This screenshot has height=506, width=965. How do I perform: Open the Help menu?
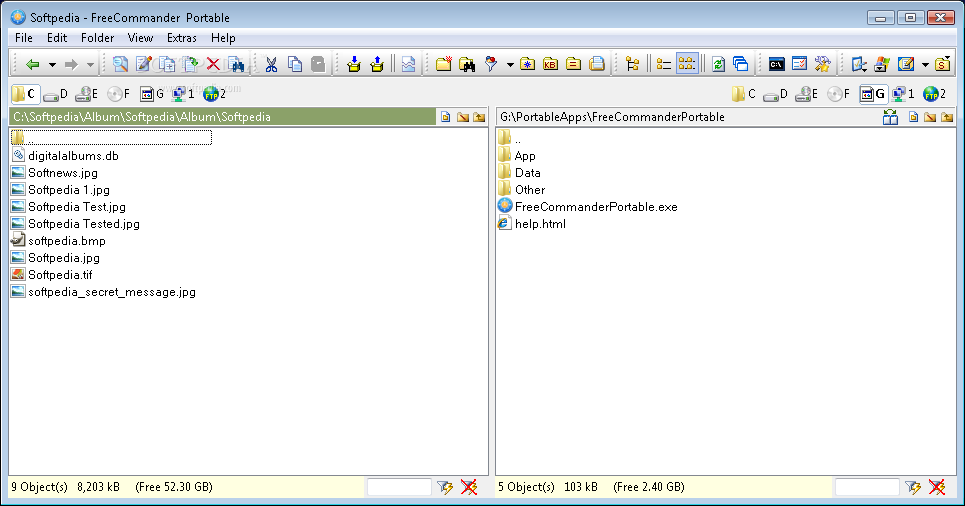tap(223, 38)
